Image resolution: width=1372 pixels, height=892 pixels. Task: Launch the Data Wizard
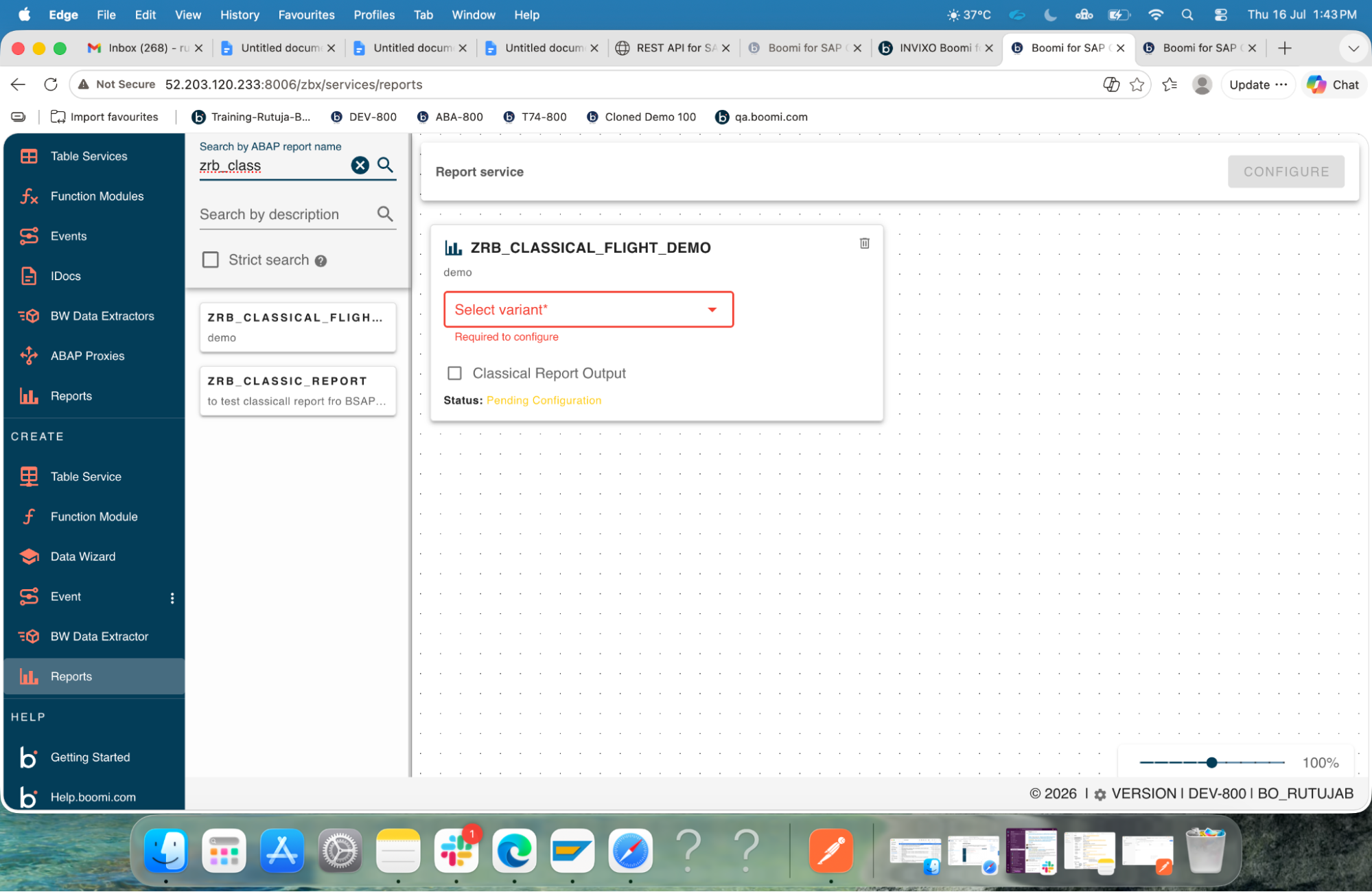83,557
